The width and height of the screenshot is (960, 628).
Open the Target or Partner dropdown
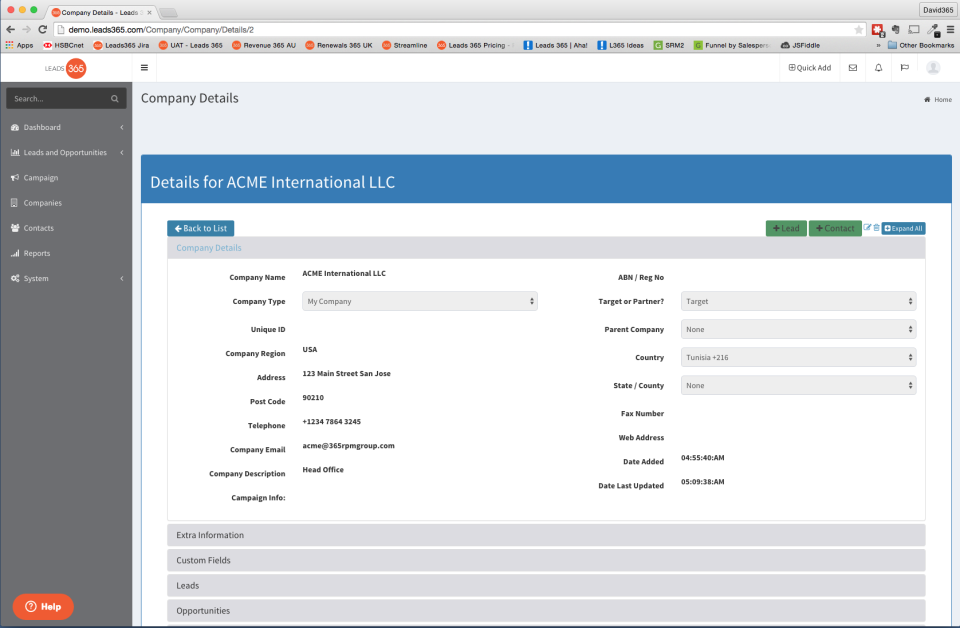798,301
